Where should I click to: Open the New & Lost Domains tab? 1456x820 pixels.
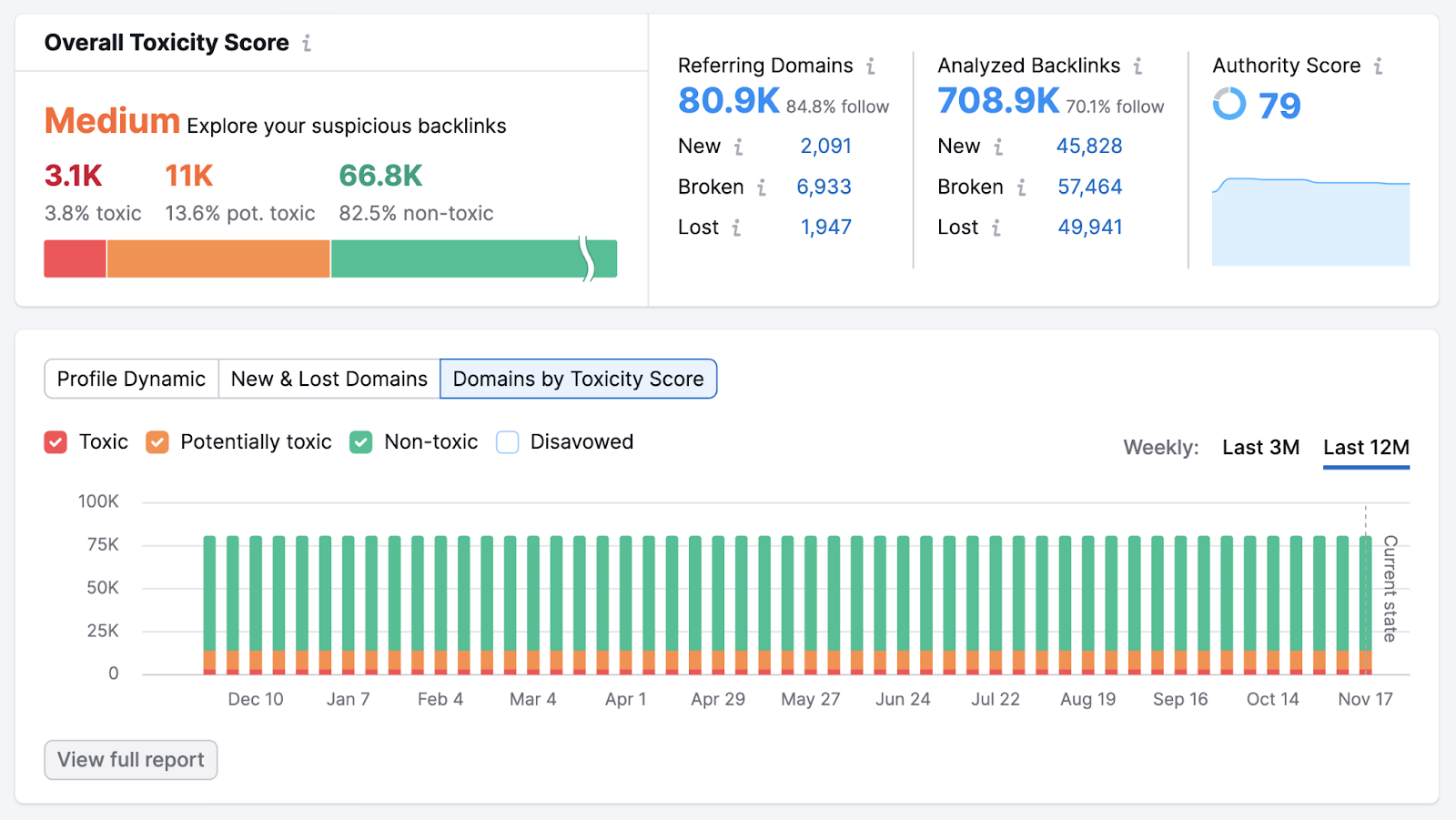pos(329,379)
